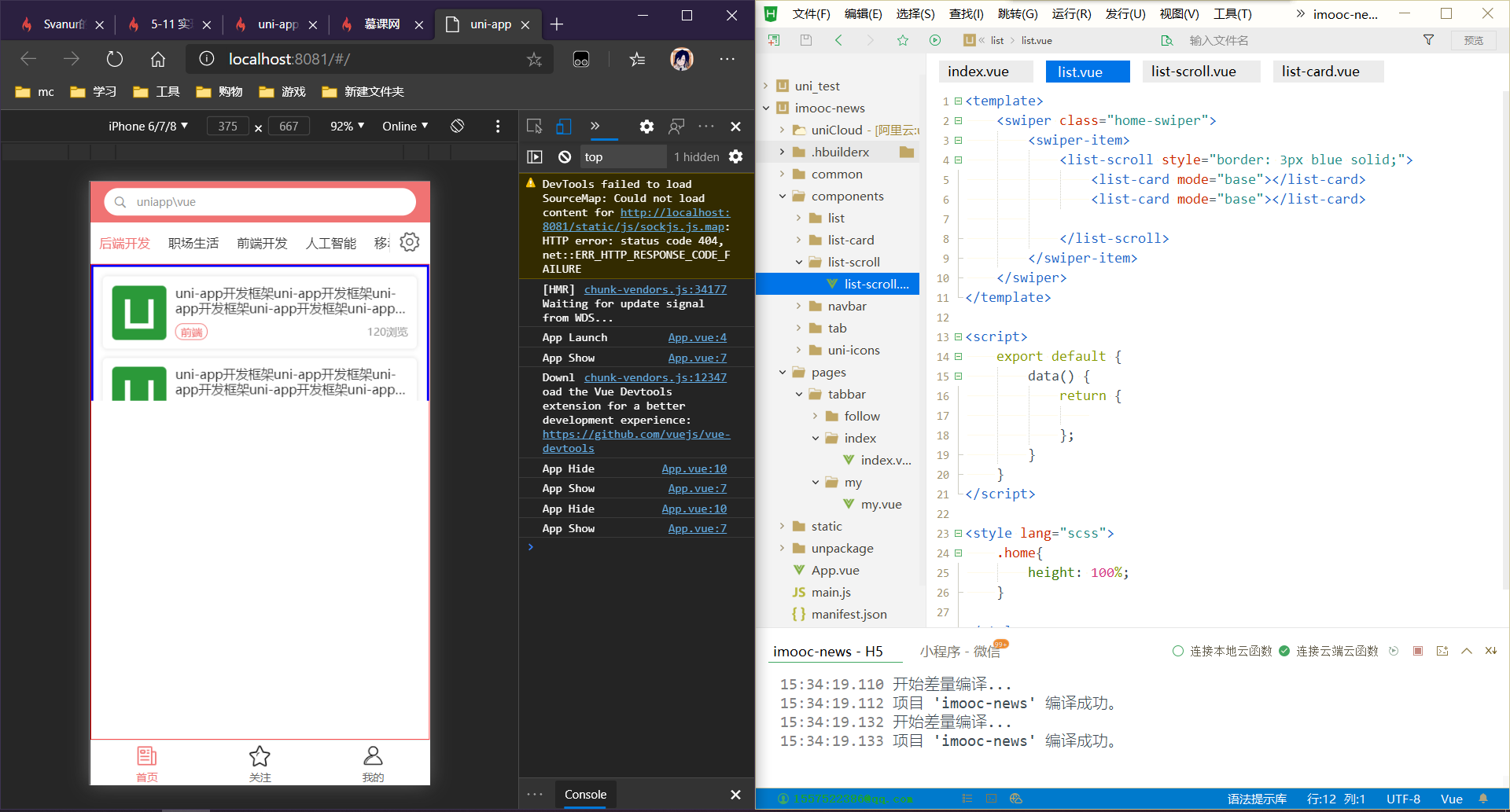The image size is (1510, 812).
Task: Toggle the console sidebar
Action: [535, 156]
